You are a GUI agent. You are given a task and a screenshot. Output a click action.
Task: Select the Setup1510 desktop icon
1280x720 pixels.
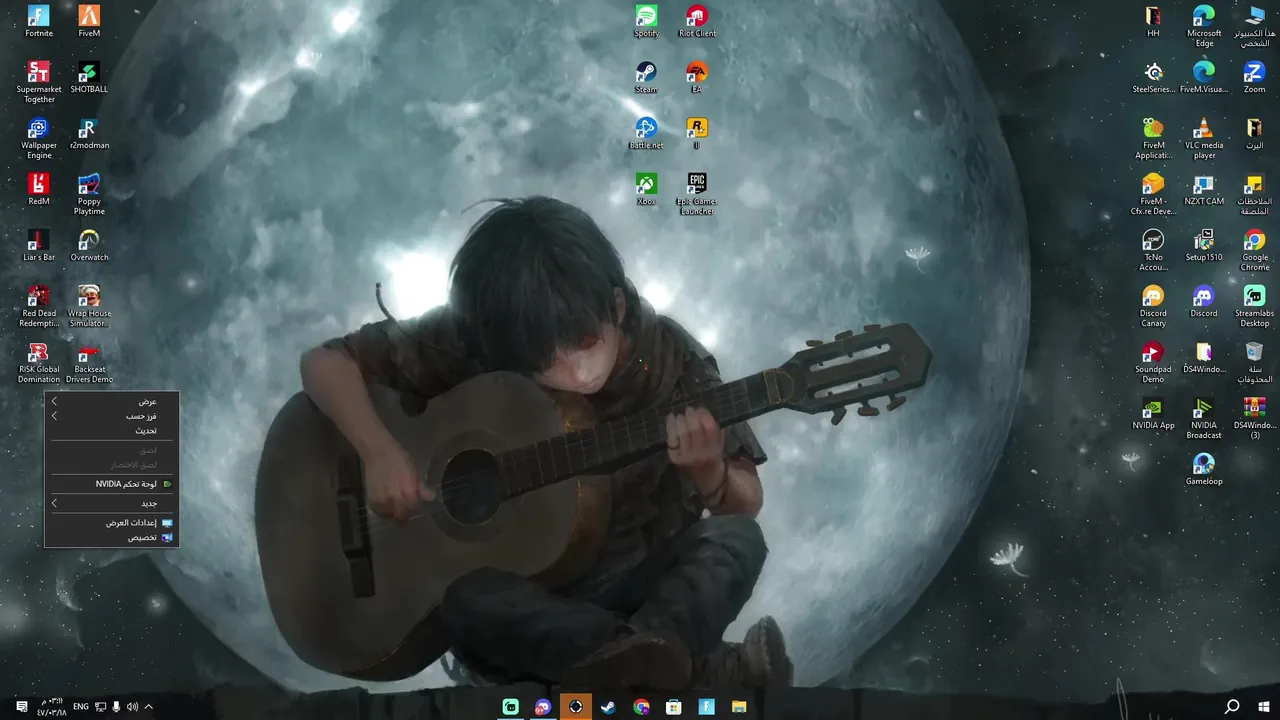pyautogui.click(x=1204, y=245)
